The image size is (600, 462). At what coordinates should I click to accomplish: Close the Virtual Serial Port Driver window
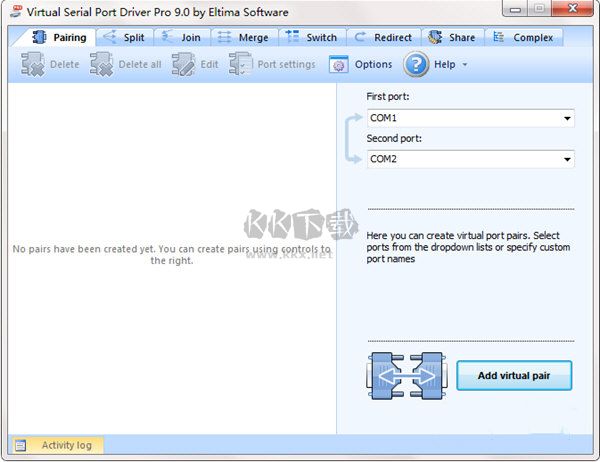click(x=572, y=8)
